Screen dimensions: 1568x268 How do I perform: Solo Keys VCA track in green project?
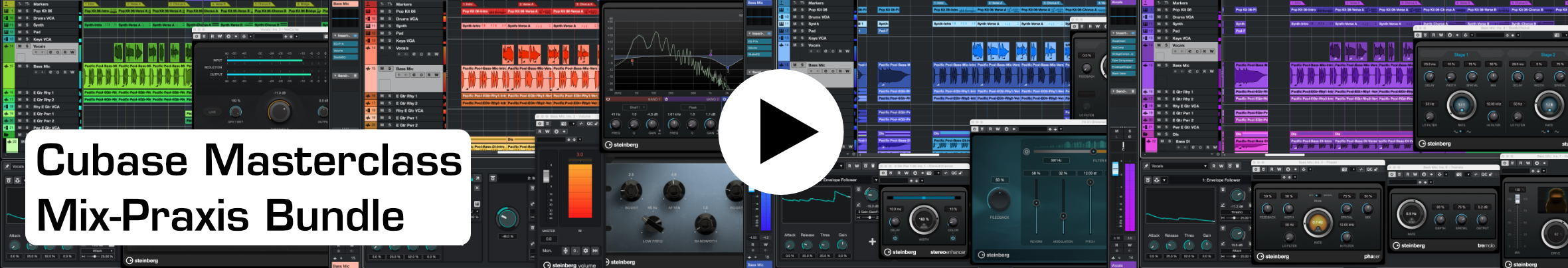(26, 39)
